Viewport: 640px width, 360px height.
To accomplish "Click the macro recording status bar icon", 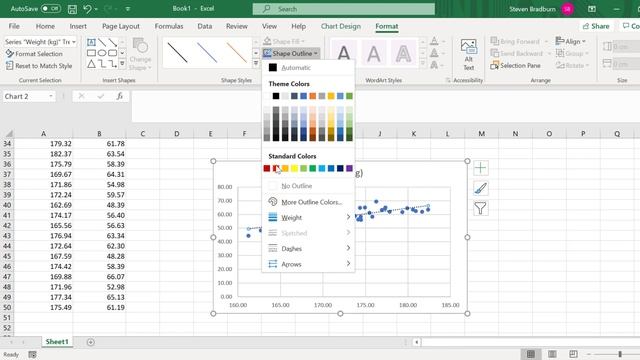I will point(32,355).
